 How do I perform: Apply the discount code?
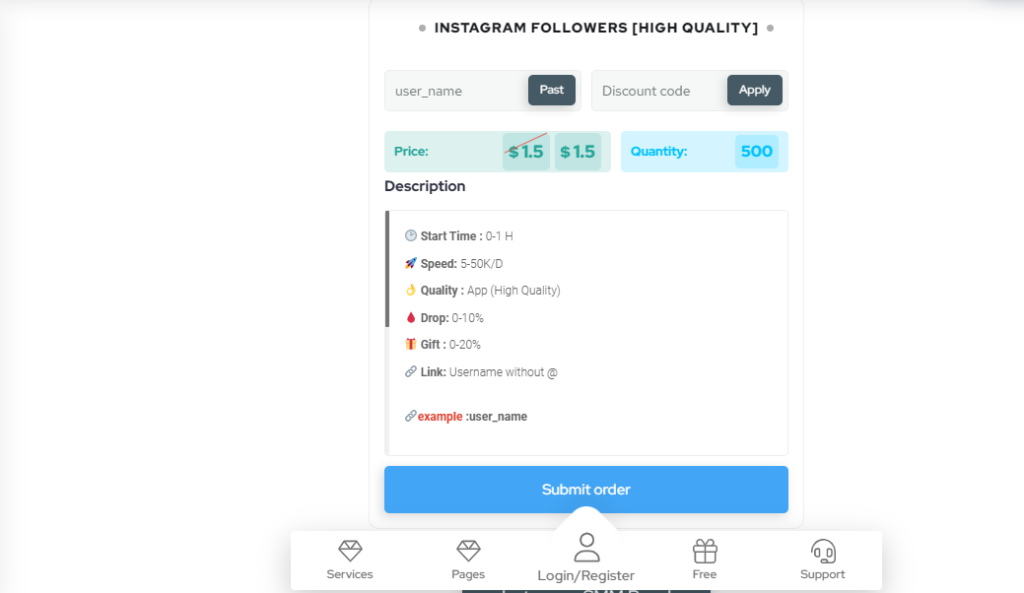755,89
